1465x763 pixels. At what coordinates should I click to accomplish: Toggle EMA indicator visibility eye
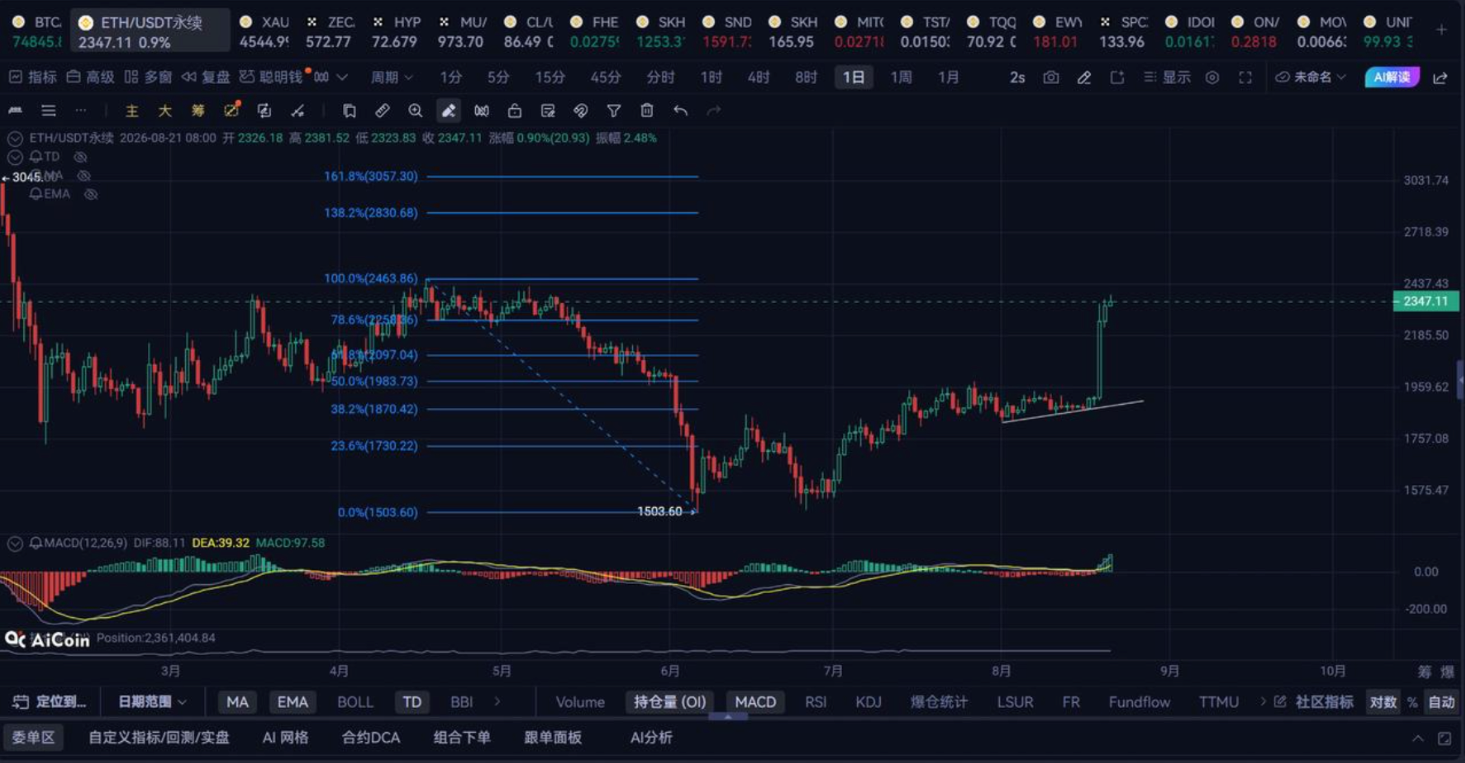[91, 194]
